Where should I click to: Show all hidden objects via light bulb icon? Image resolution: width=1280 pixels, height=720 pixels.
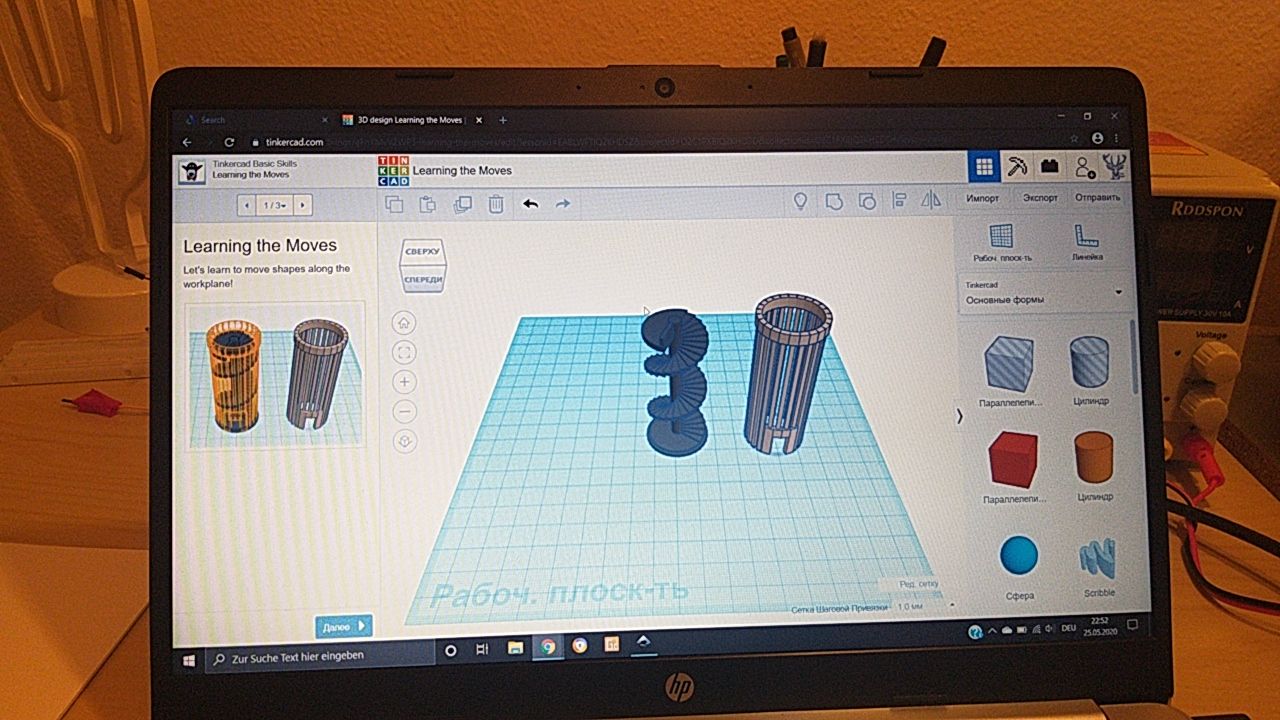click(x=800, y=201)
